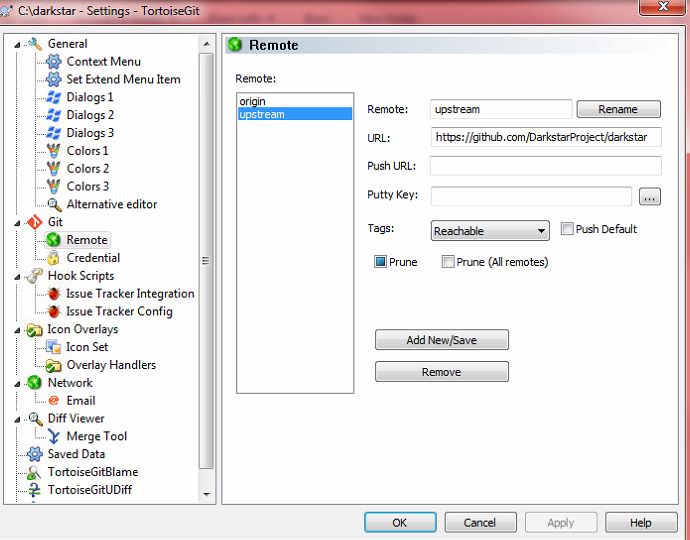Select origin in the remote list
690x540 pixels.
pos(295,101)
